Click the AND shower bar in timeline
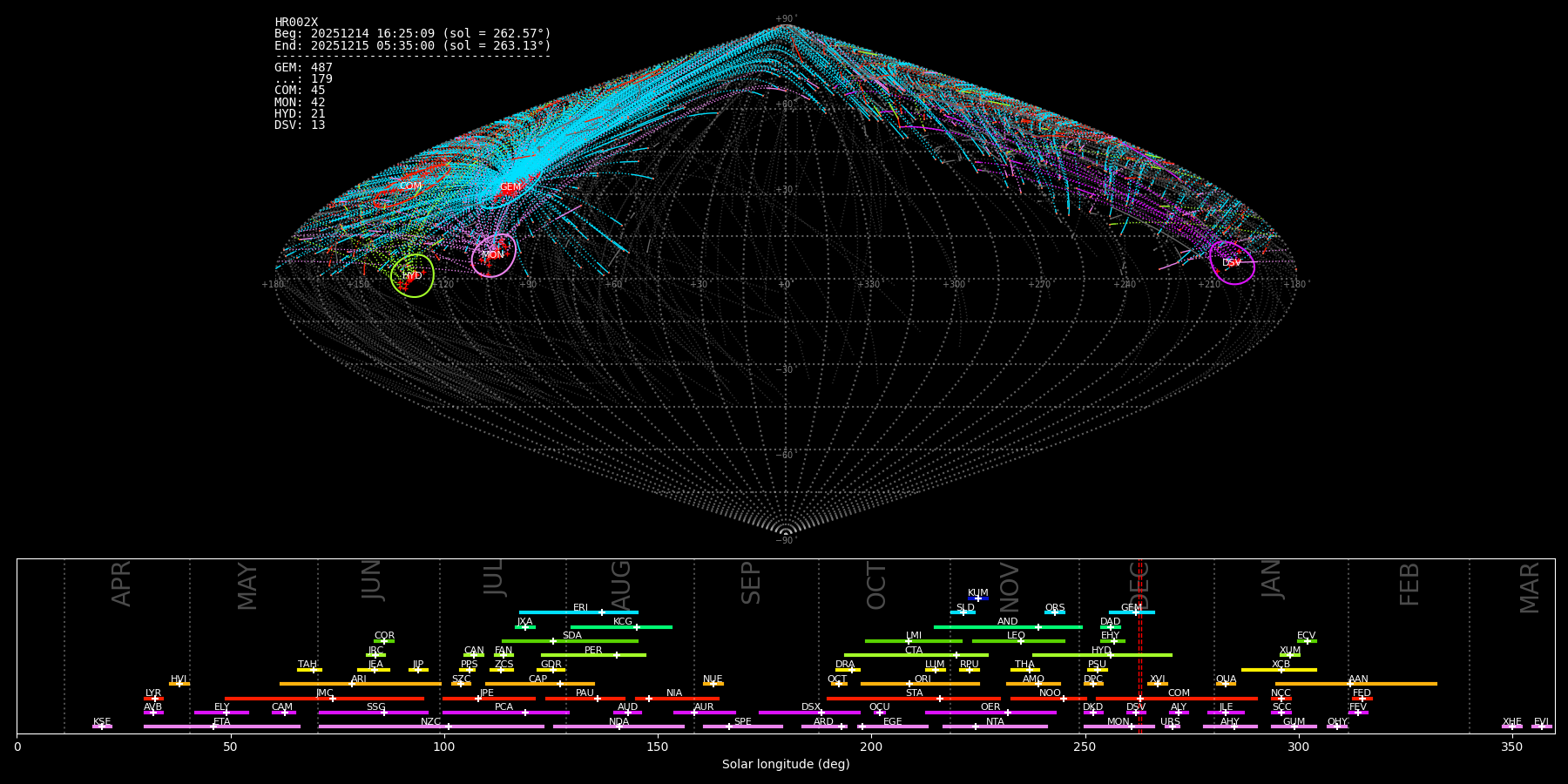 1008,626
